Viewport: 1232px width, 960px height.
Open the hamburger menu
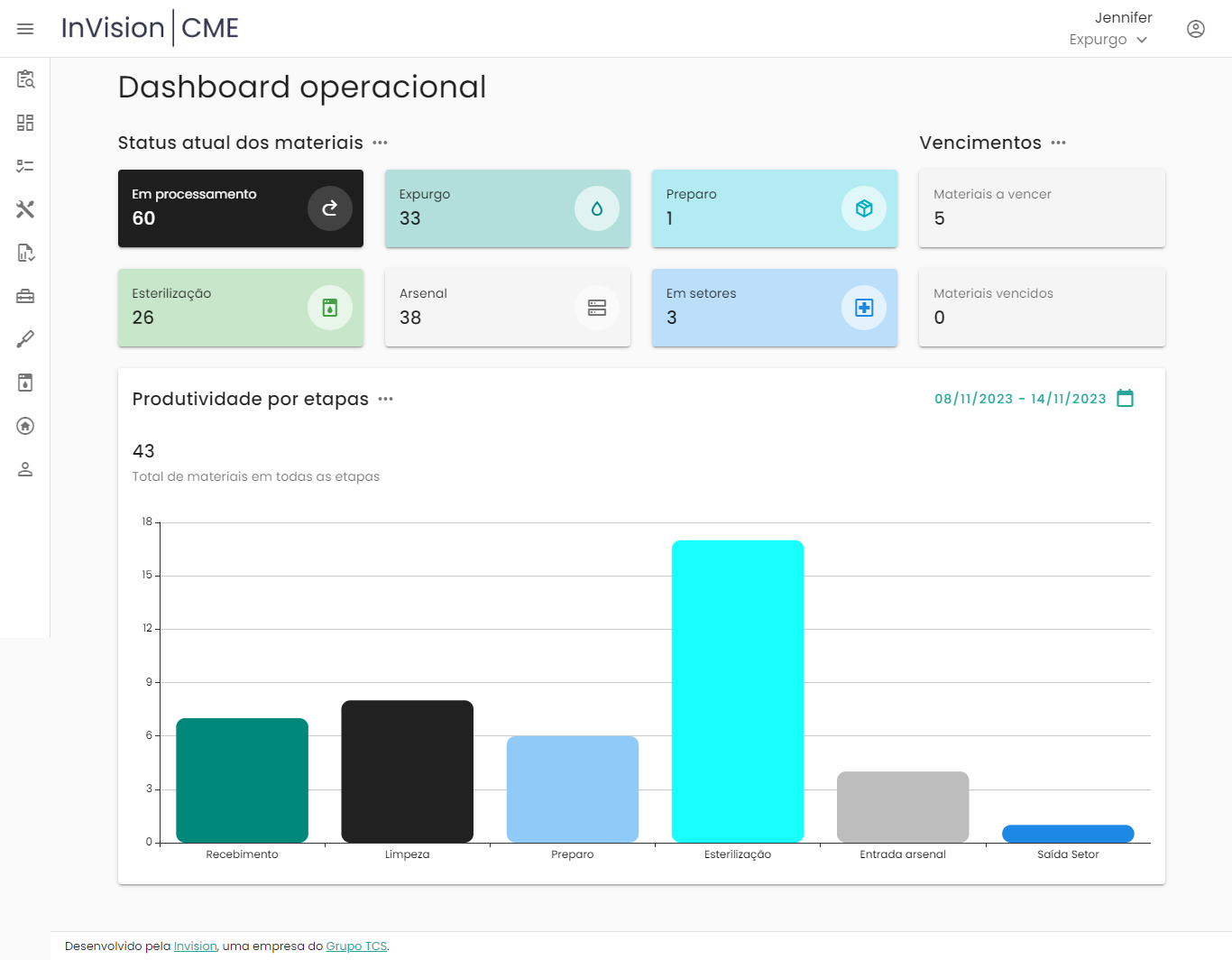point(25,29)
